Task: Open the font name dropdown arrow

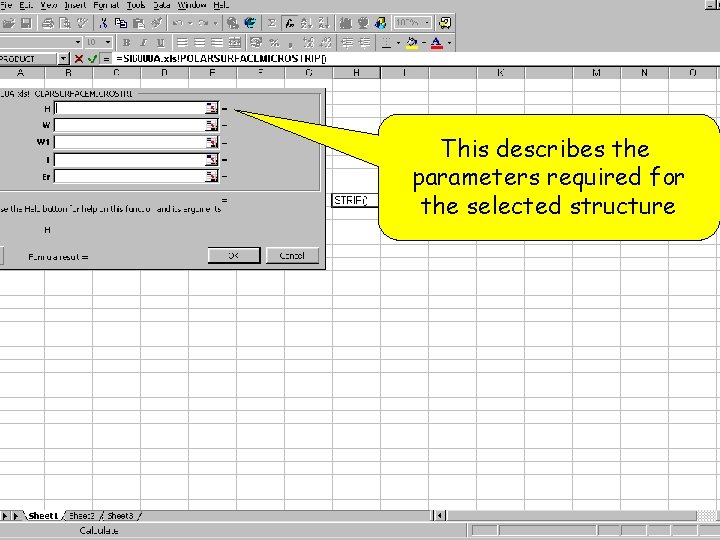Action: pos(78,43)
